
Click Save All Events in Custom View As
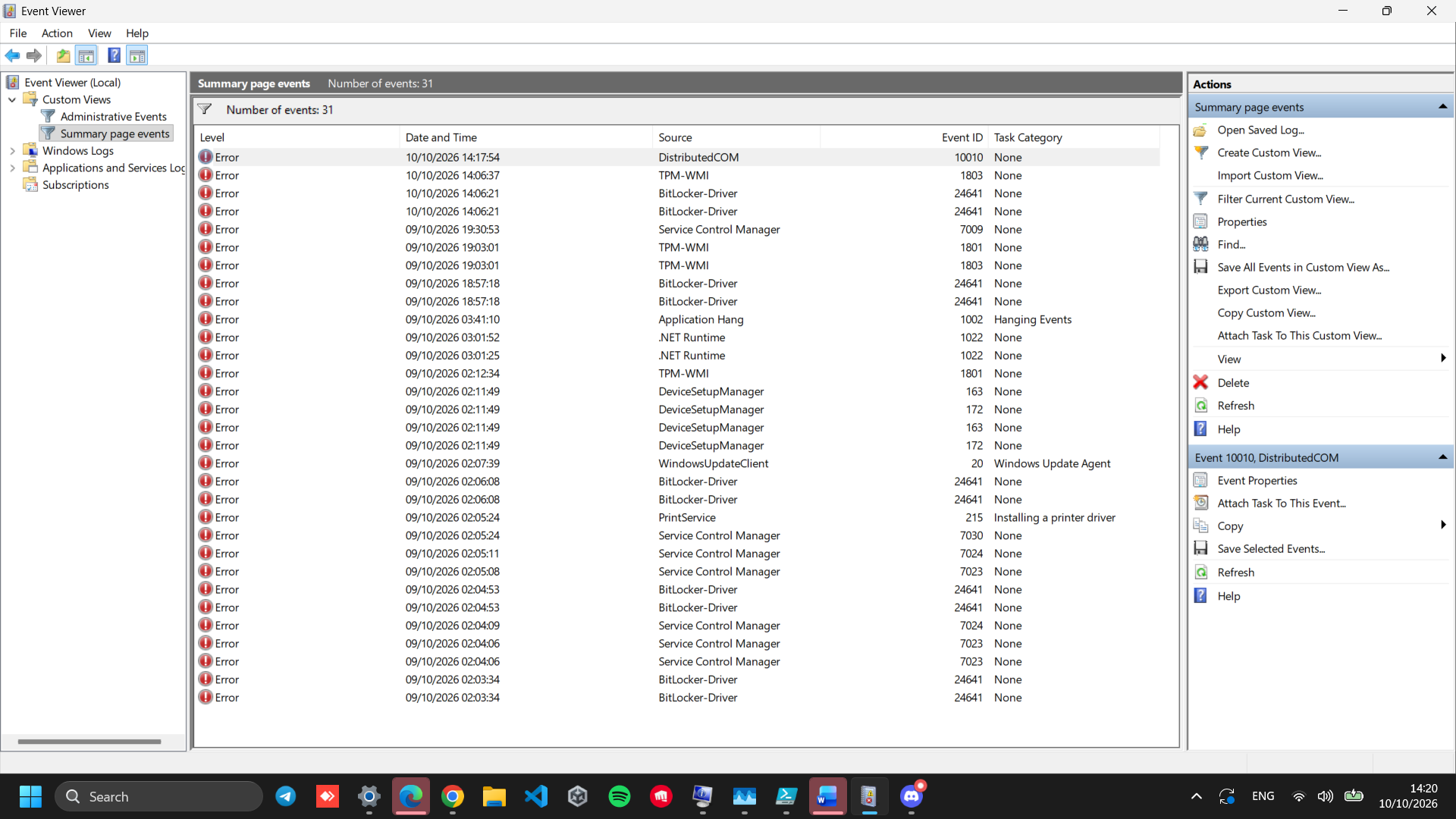pos(1304,267)
